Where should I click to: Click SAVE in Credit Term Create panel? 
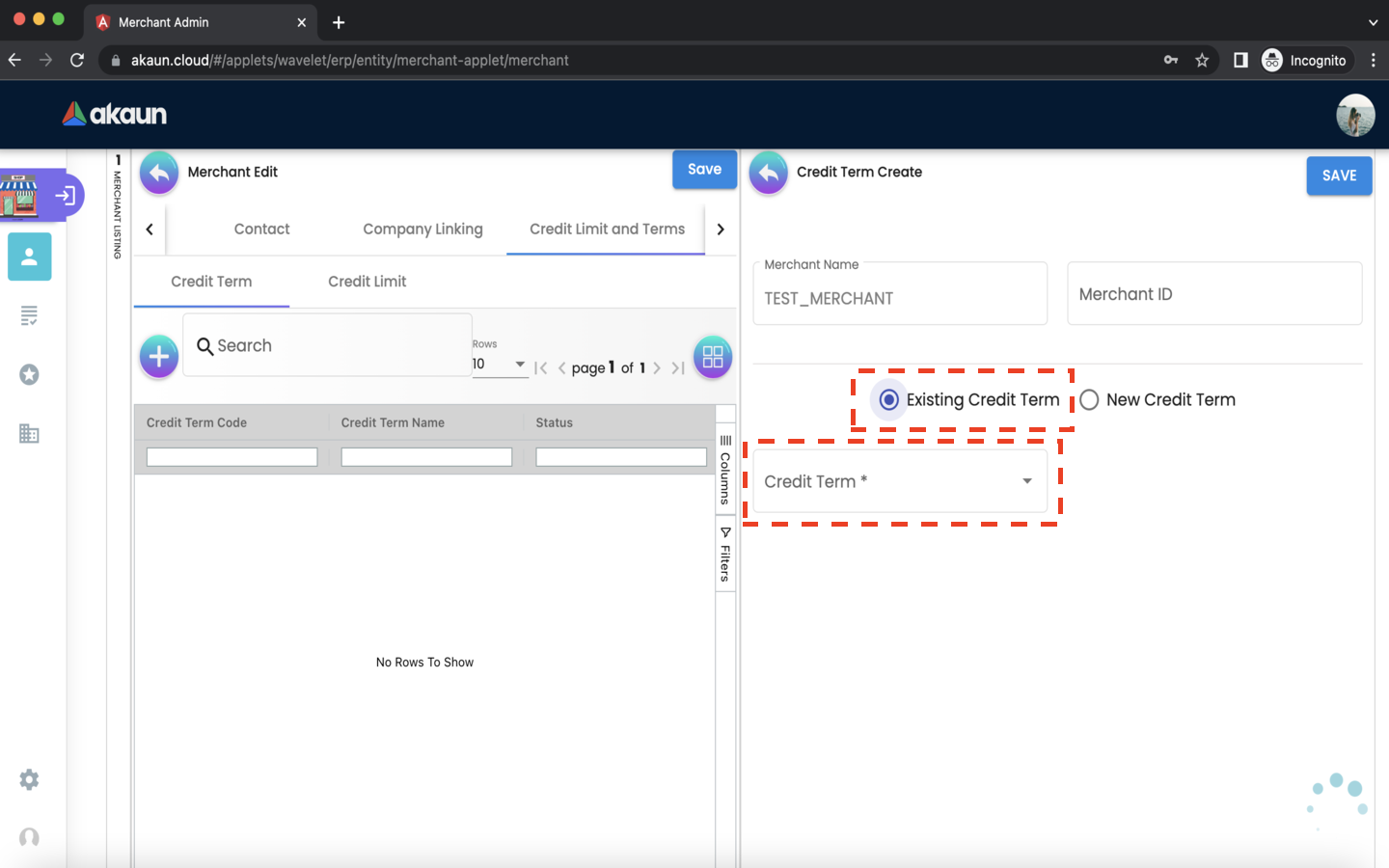pyautogui.click(x=1339, y=176)
